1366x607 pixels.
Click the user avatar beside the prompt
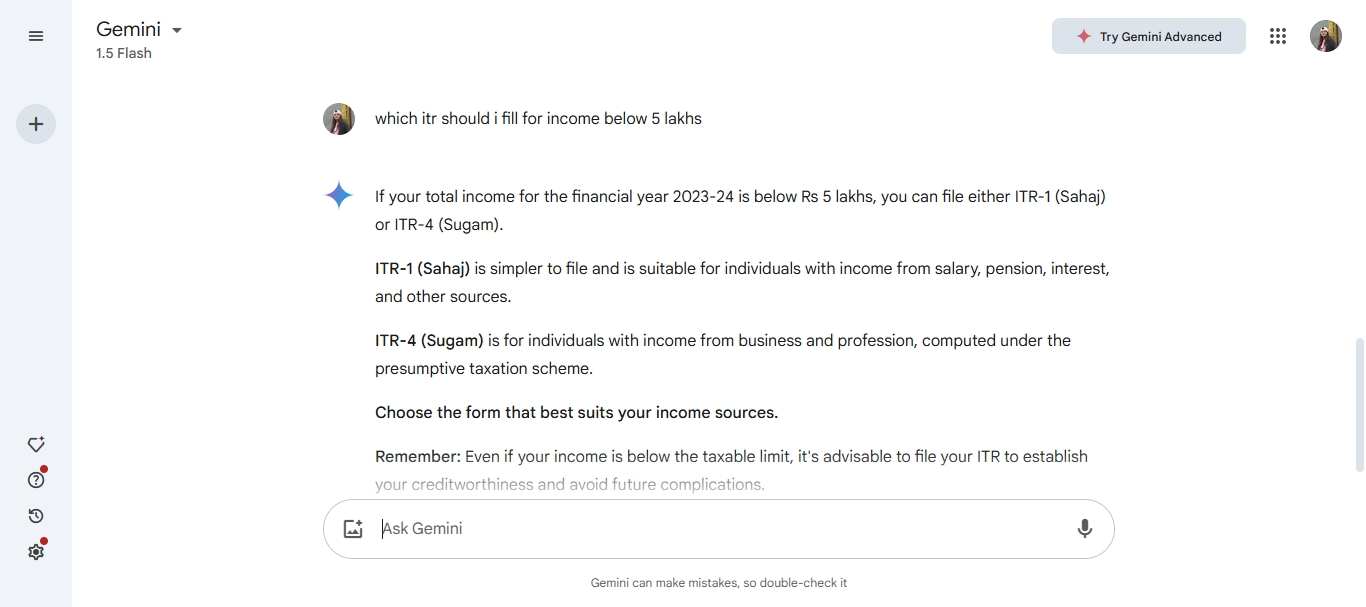[339, 119]
